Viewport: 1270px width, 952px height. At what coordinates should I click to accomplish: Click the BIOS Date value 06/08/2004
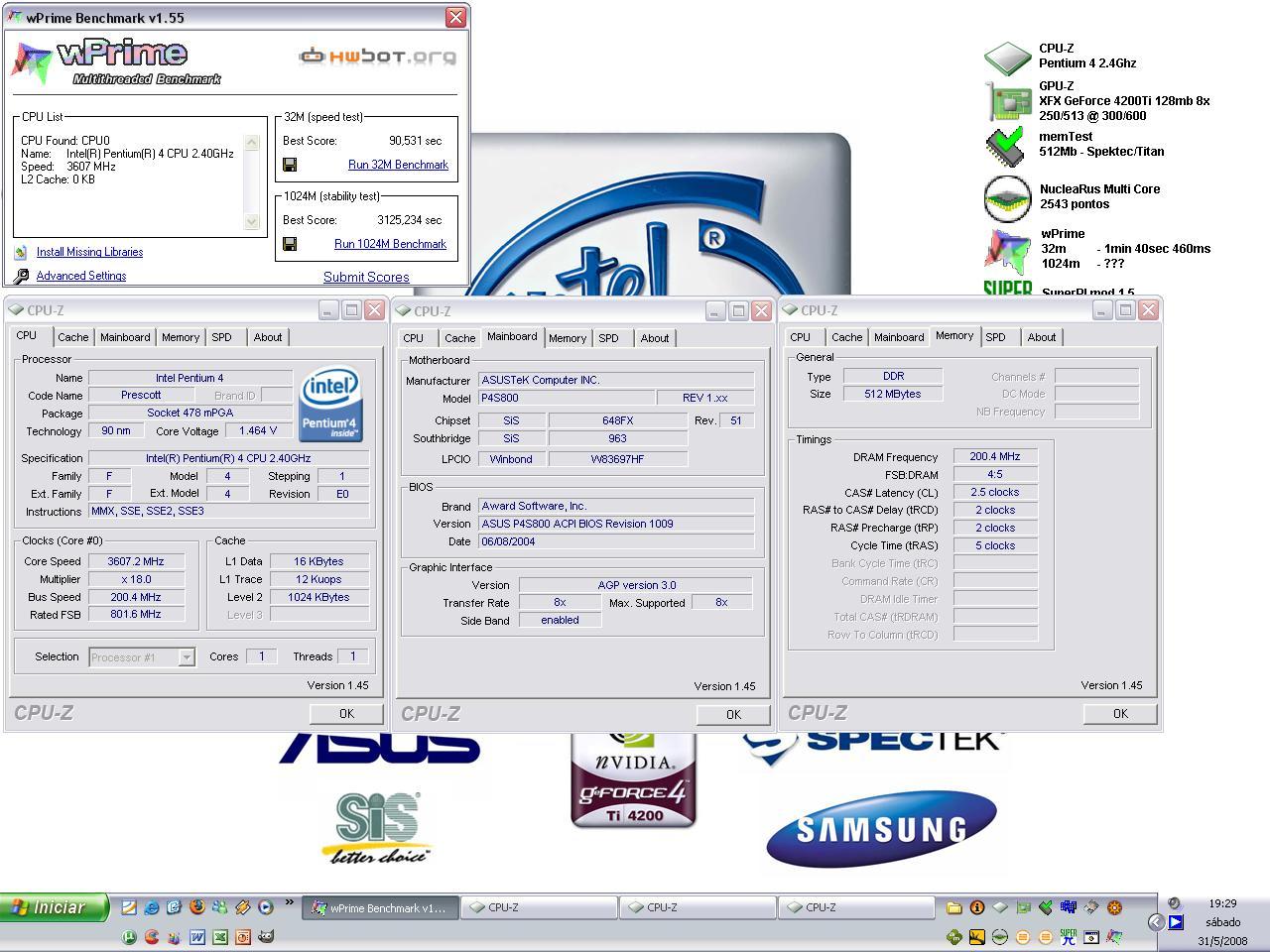615,541
